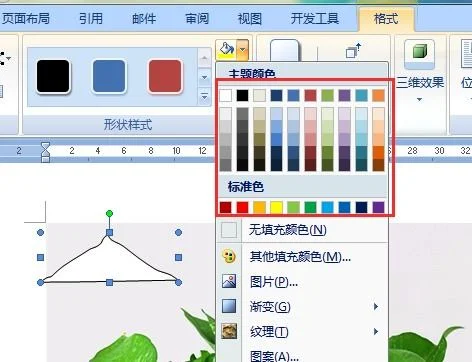Pick standard dark red color swatch
Screen dimensions: 472x362
point(226,207)
